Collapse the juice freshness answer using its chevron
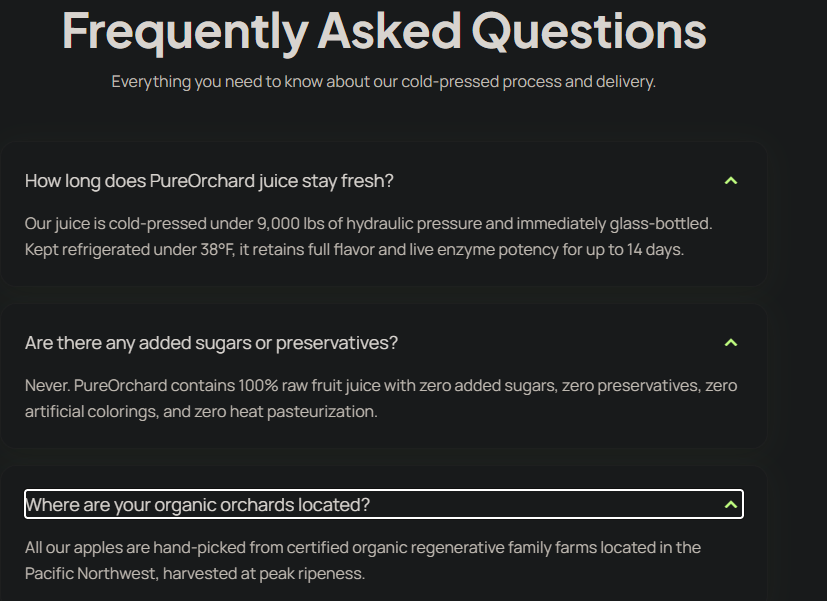 pos(730,181)
